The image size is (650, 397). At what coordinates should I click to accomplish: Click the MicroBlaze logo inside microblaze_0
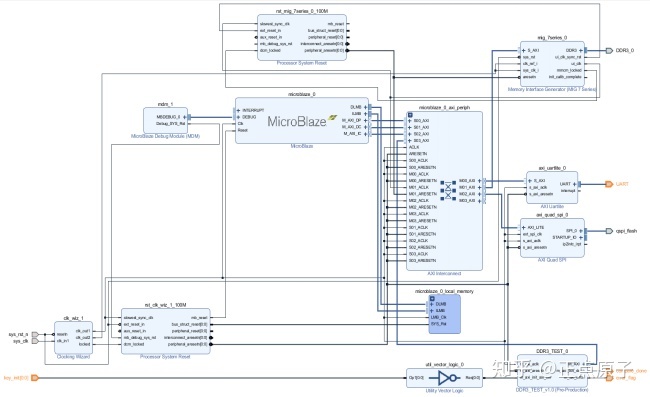302,121
